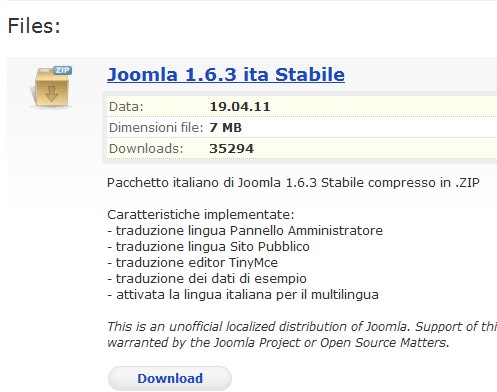497x392 pixels.
Task: Click the attivata la lingua italiana line
Action: point(243,295)
